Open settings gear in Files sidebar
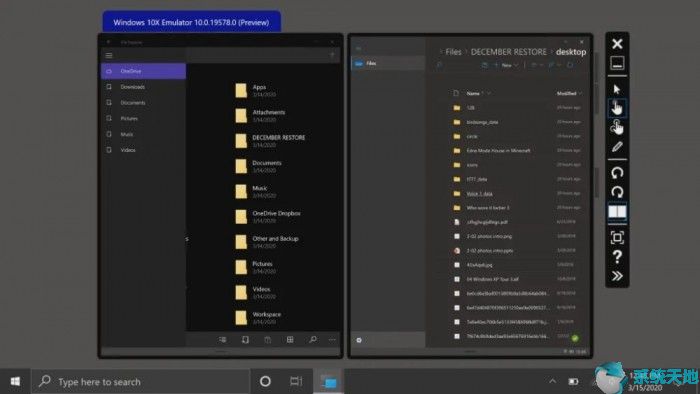The height and width of the screenshot is (394, 700). coord(359,340)
